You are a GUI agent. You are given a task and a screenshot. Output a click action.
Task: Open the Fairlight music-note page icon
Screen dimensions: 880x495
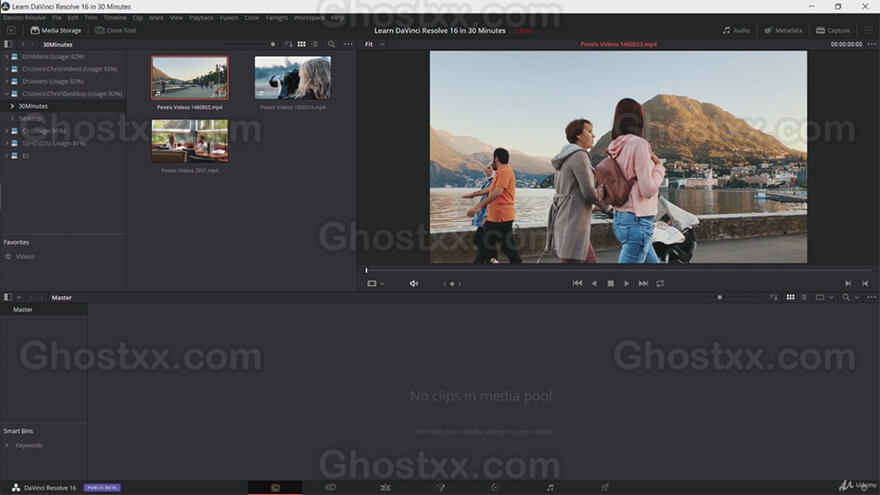(550, 488)
